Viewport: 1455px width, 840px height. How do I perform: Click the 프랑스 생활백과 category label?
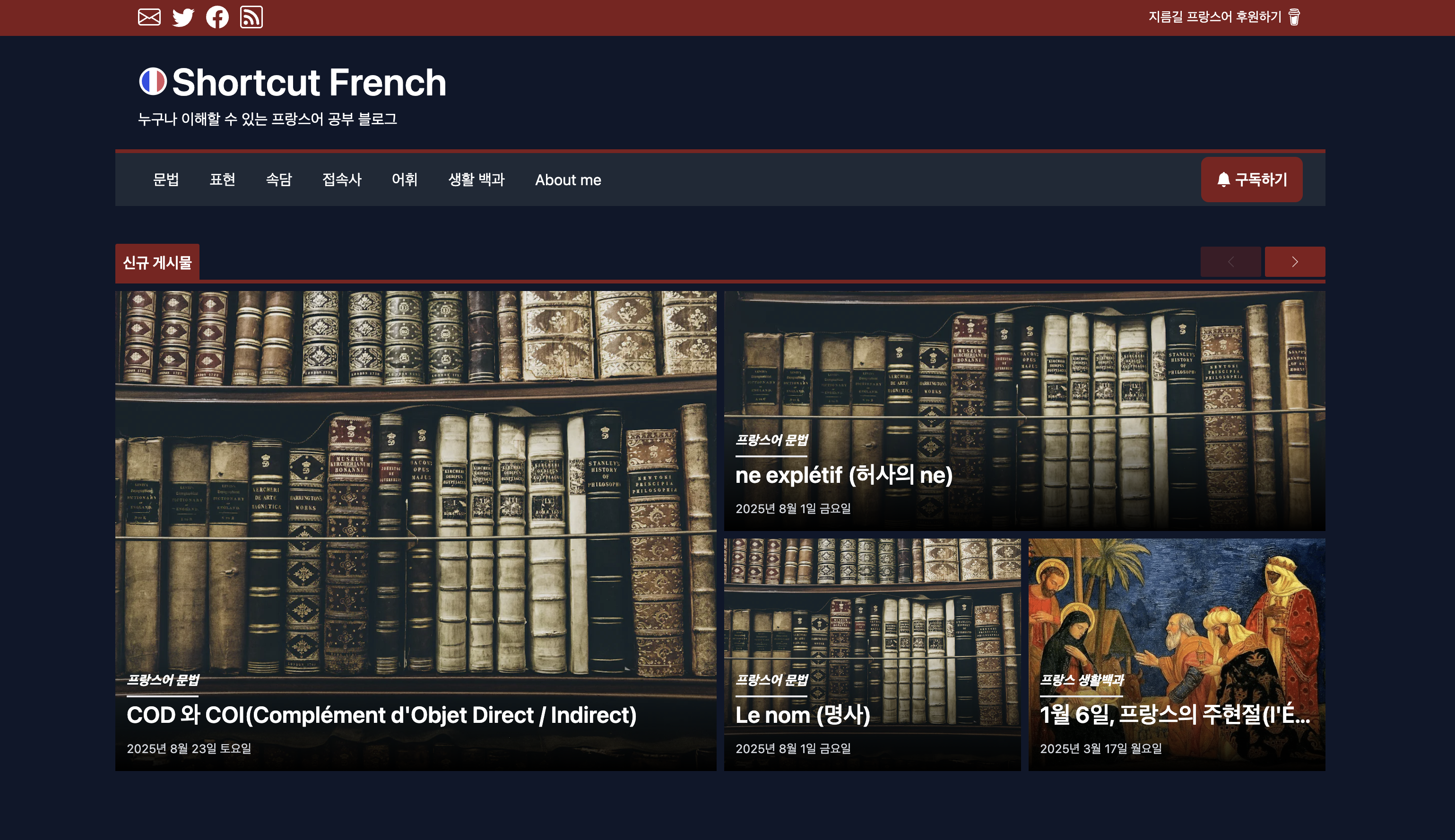coord(1082,680)
